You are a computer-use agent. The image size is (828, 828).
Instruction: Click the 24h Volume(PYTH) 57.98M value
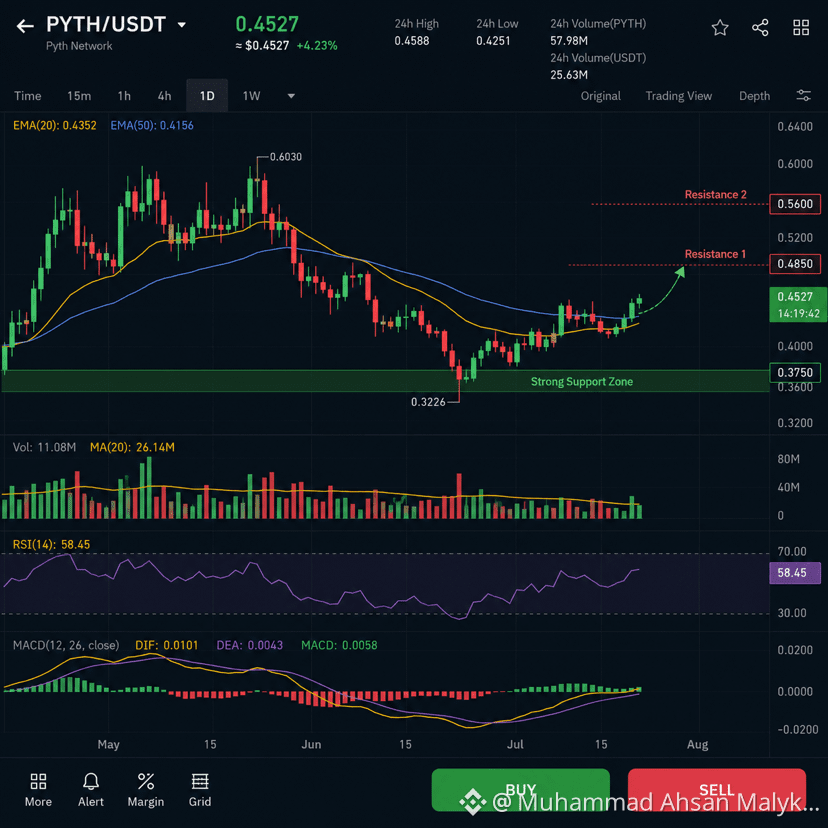pyautogui.click(x=569, y=41)
